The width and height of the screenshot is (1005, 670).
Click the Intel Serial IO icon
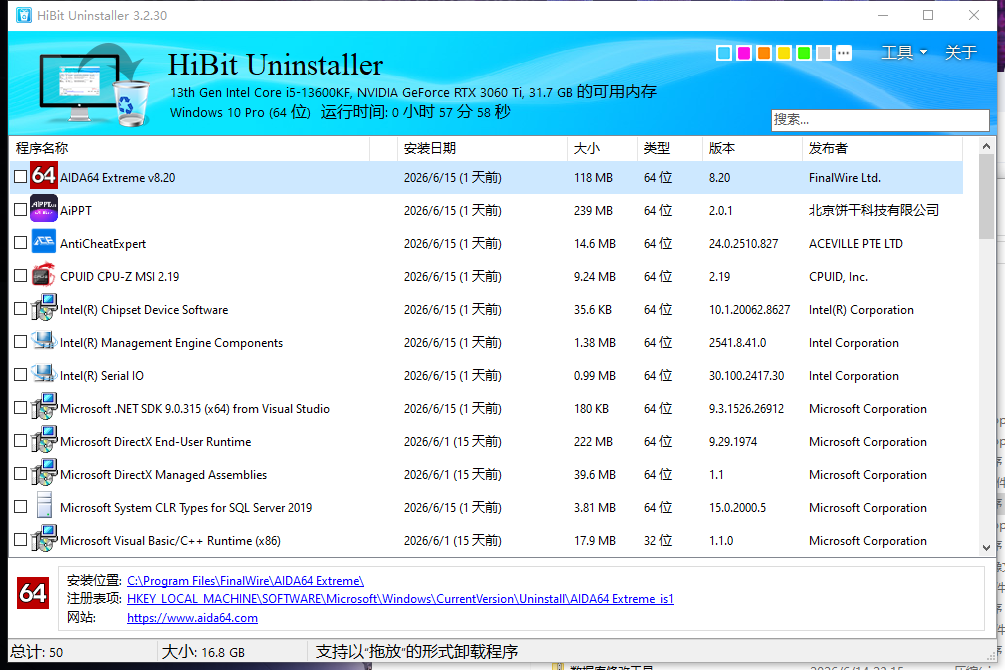point(44,374)
